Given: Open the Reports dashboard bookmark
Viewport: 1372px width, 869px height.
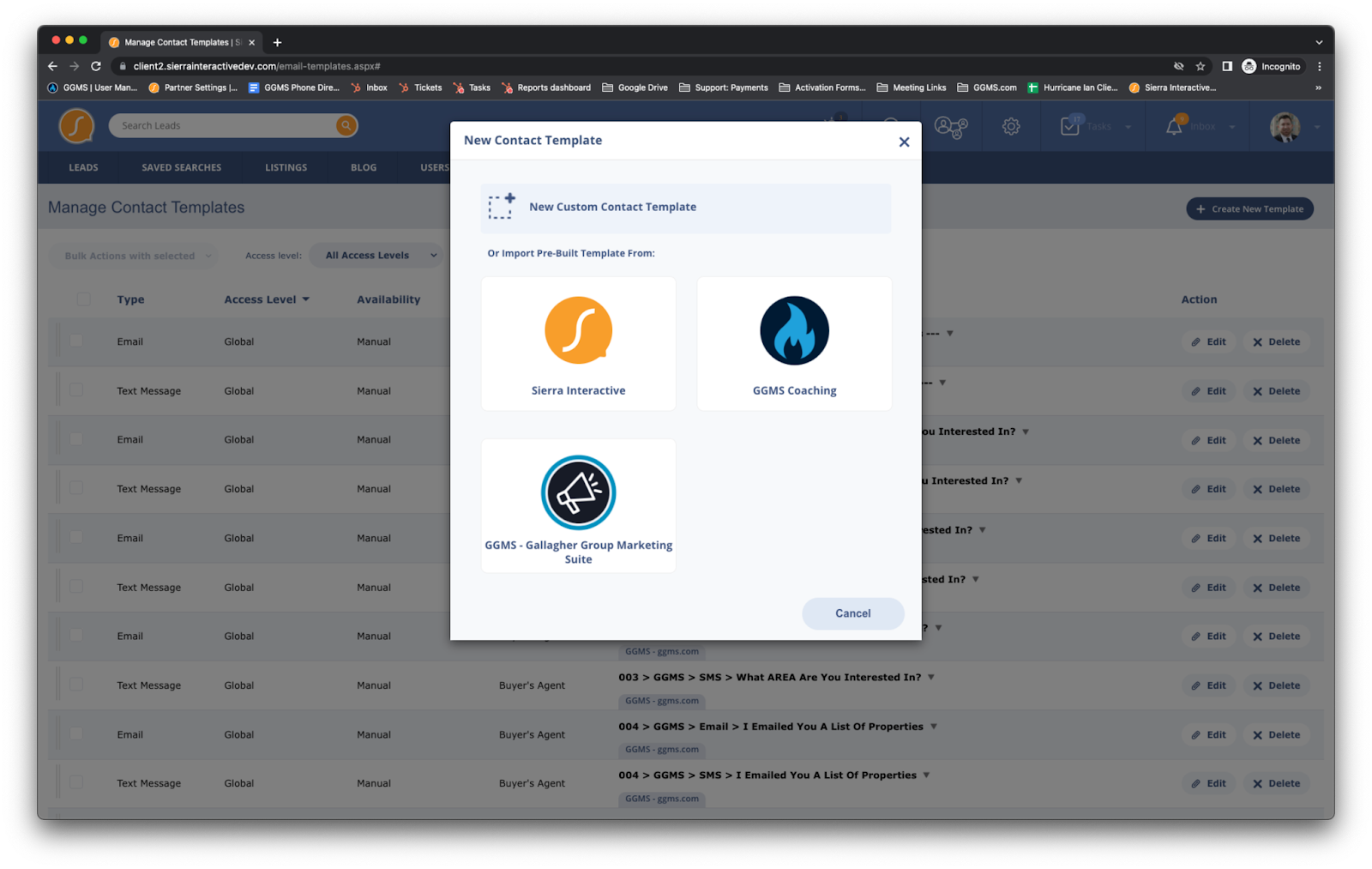Looking at the screenshot, I should tap(546, 88).
